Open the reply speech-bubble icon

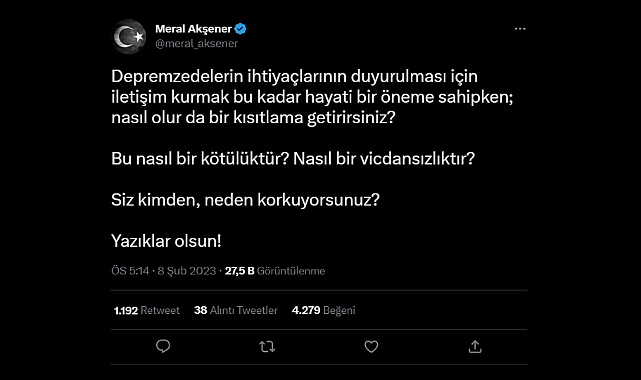[x=163, y=346]
